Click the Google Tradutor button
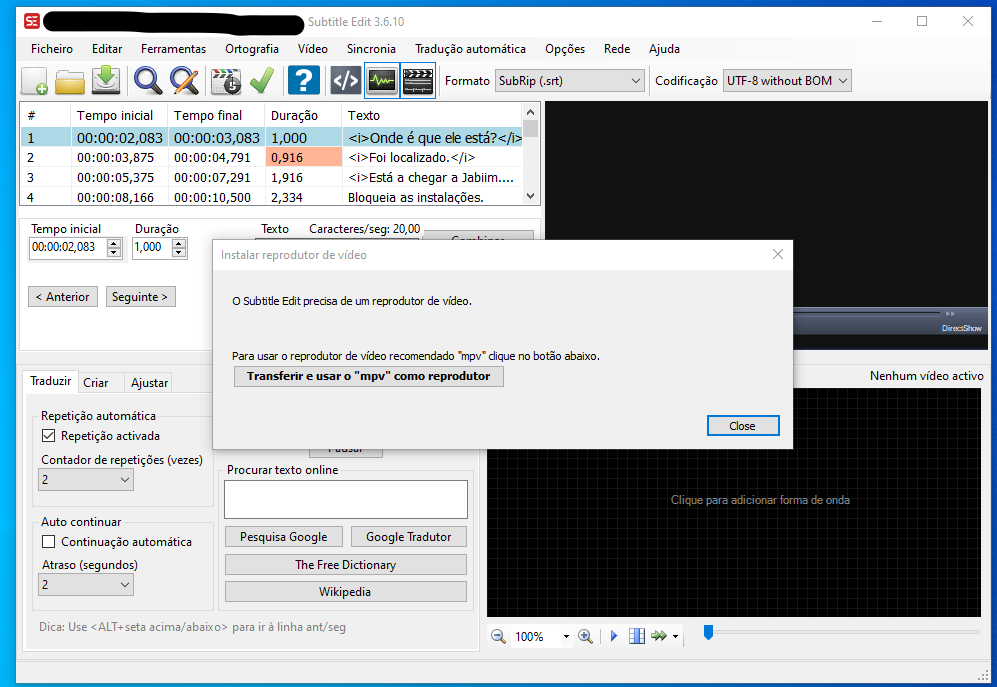997x687 pixels. 408,537
